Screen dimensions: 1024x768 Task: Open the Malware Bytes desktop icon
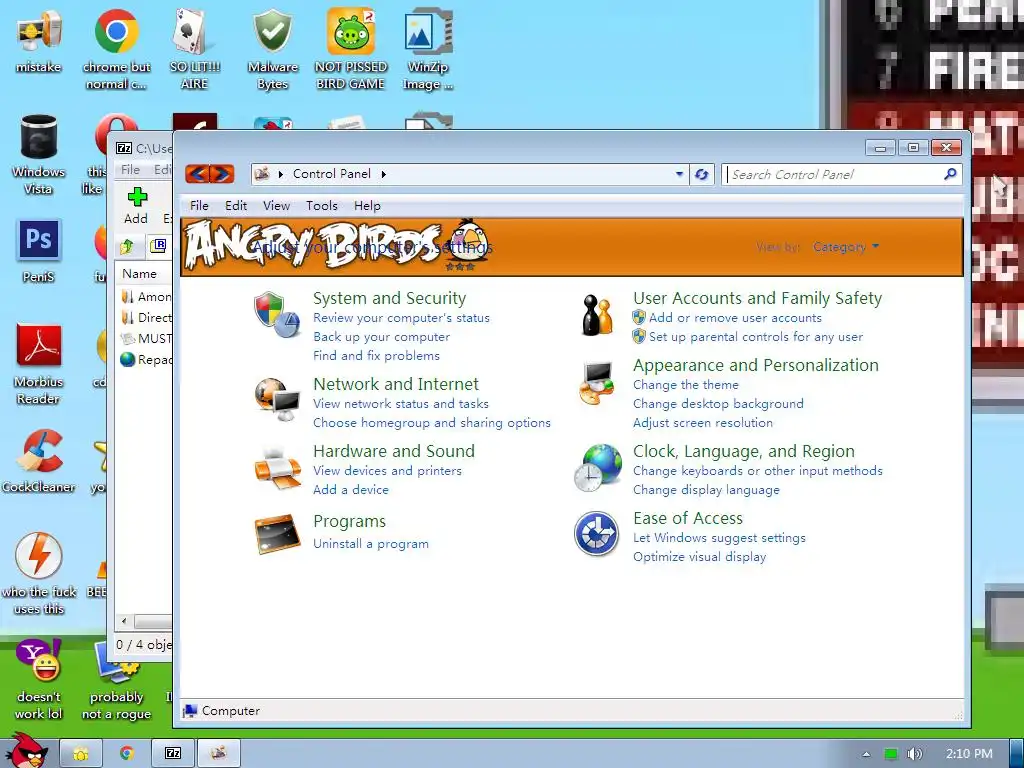tap(272, 31)
